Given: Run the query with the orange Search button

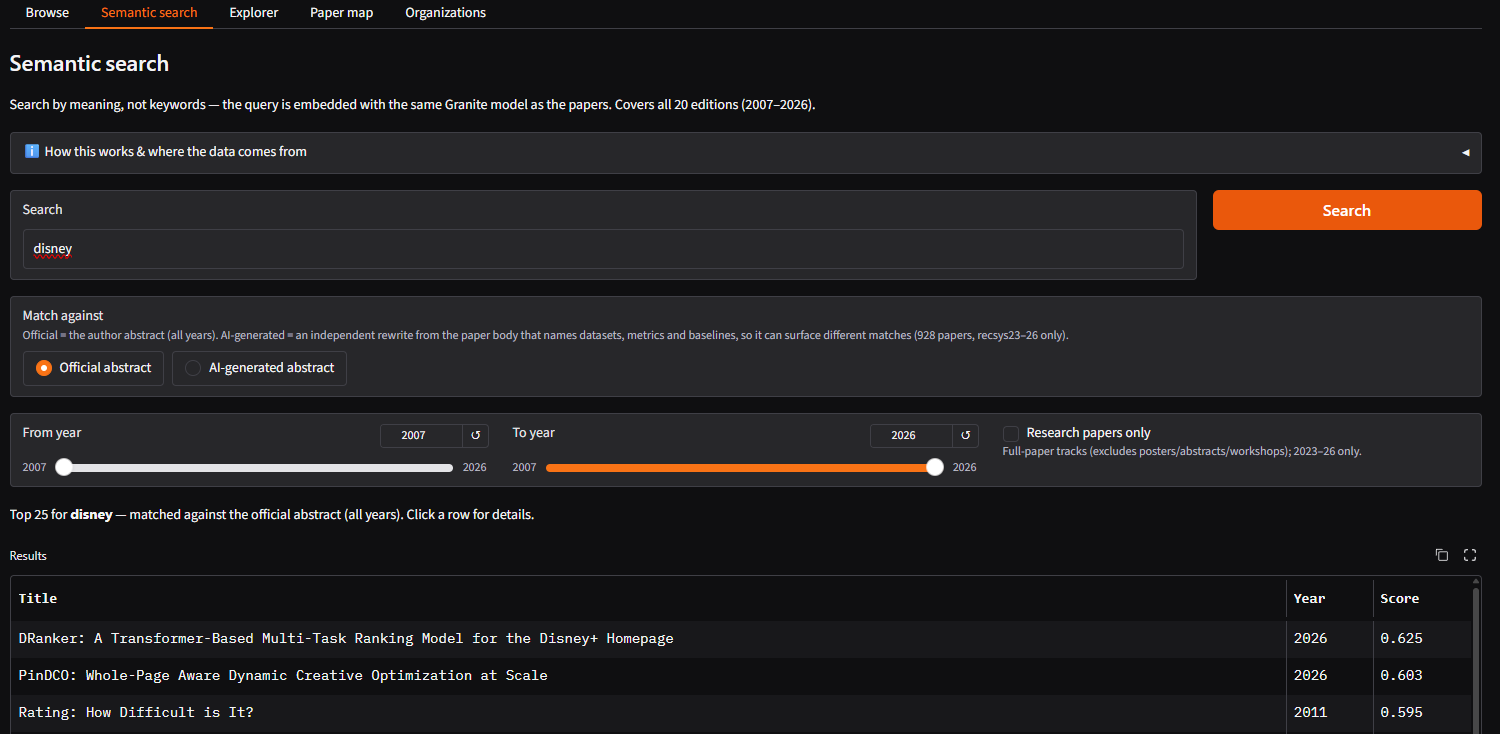Looking at the screenshot, I should click(1347, 210).
